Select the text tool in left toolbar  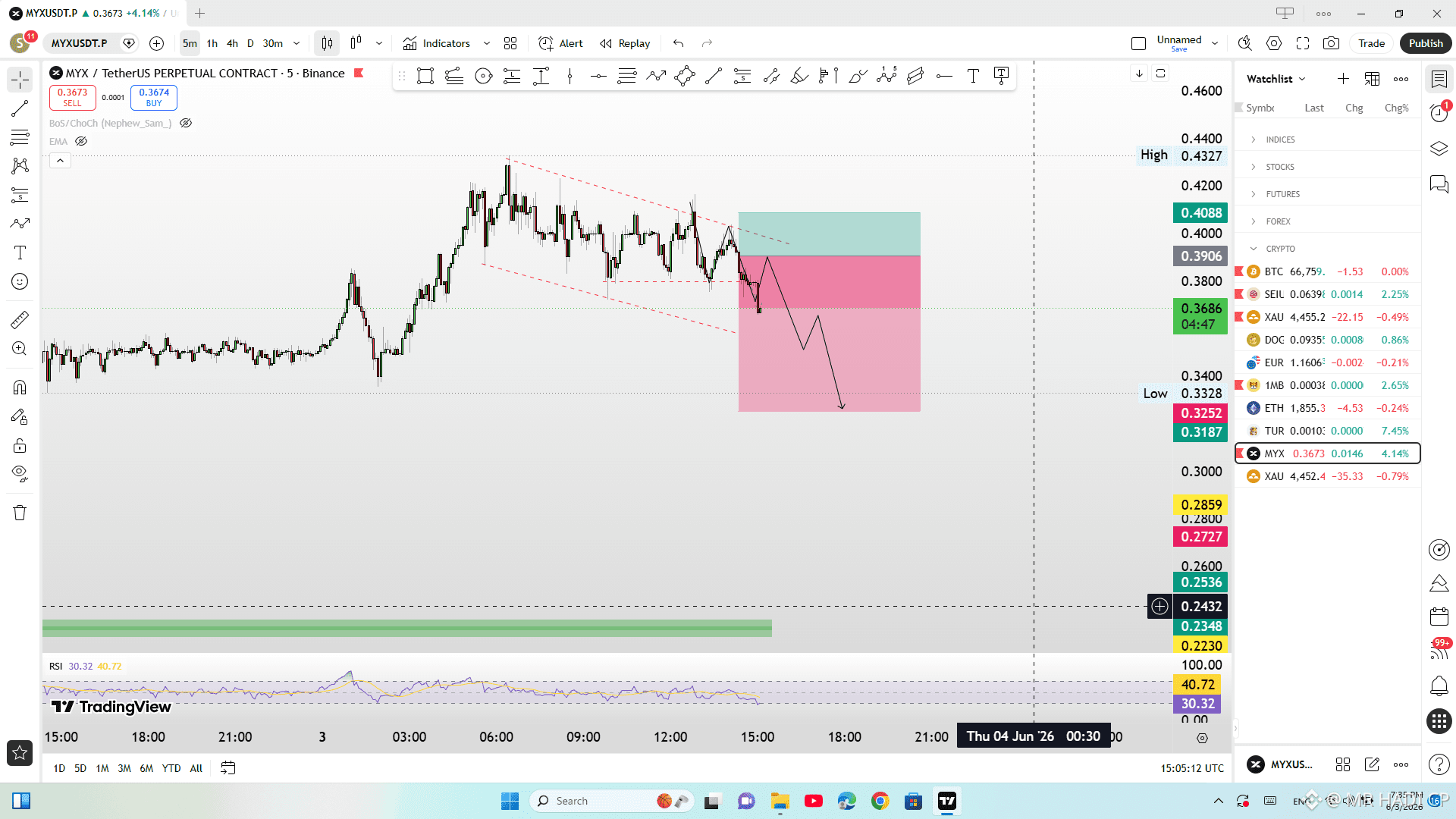click(20, 253)
